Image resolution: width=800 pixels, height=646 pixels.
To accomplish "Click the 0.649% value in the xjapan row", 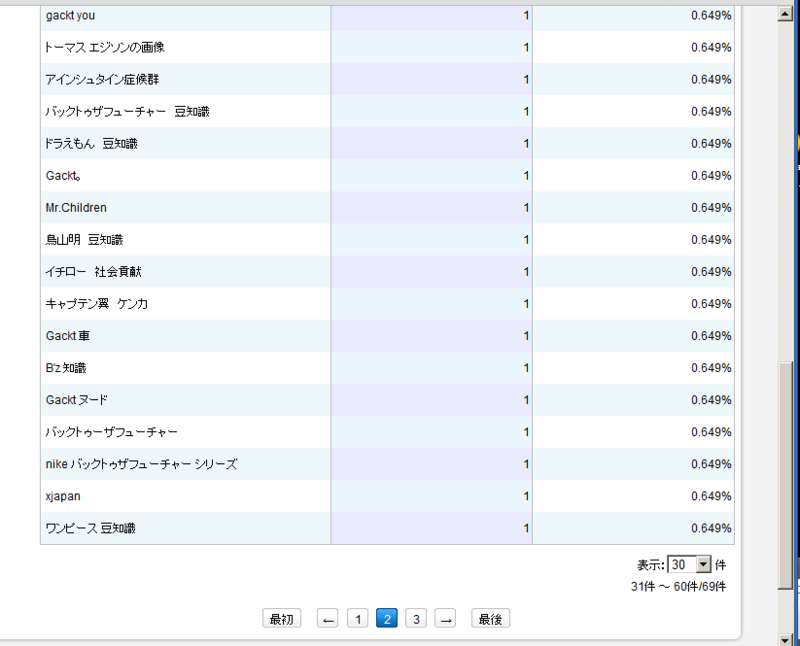I will tap(711, 496).
